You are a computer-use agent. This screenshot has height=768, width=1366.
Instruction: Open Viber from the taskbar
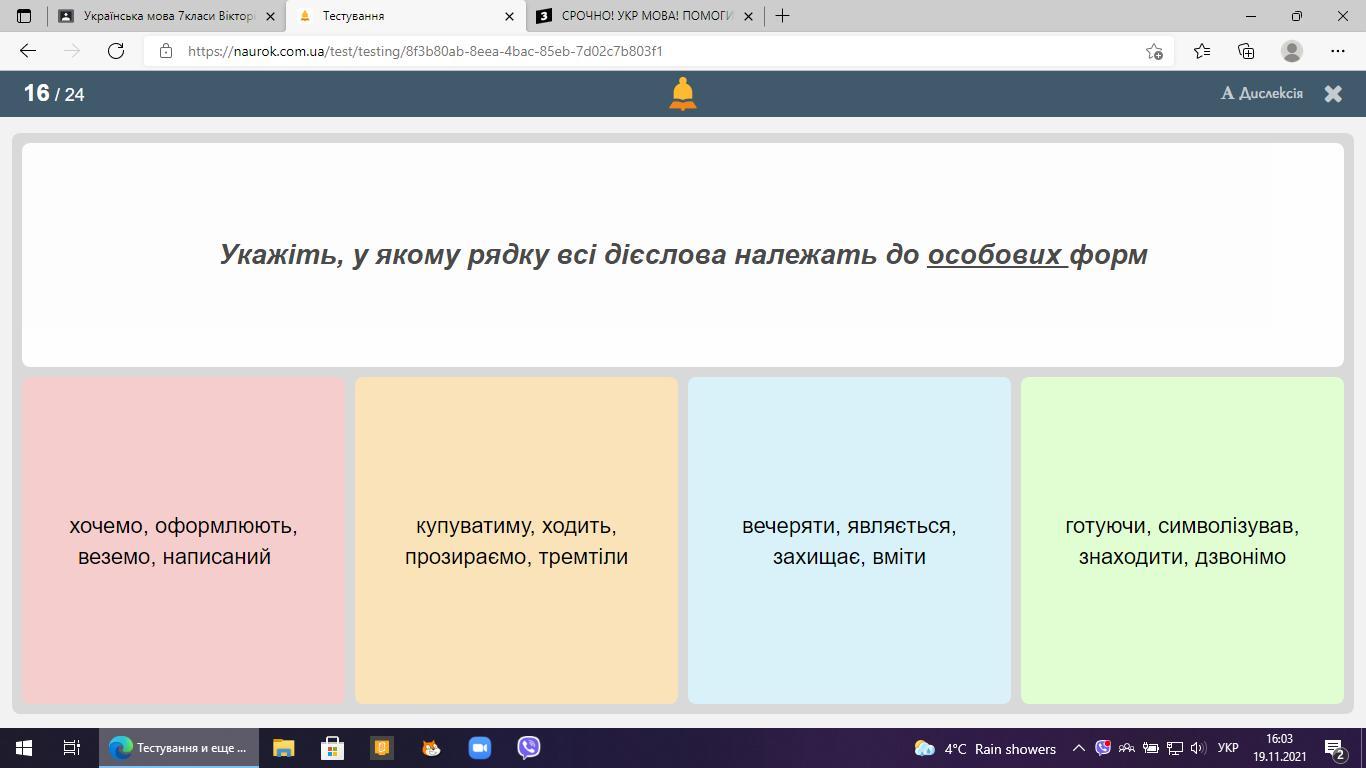point(528,748)
